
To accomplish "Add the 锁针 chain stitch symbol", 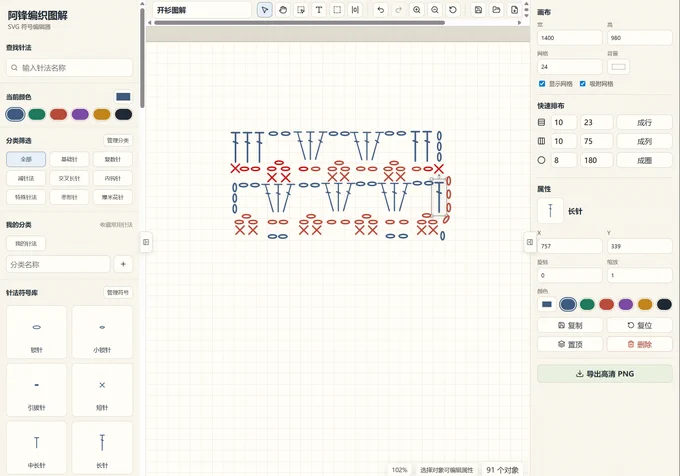I will (x=36, y=332).
